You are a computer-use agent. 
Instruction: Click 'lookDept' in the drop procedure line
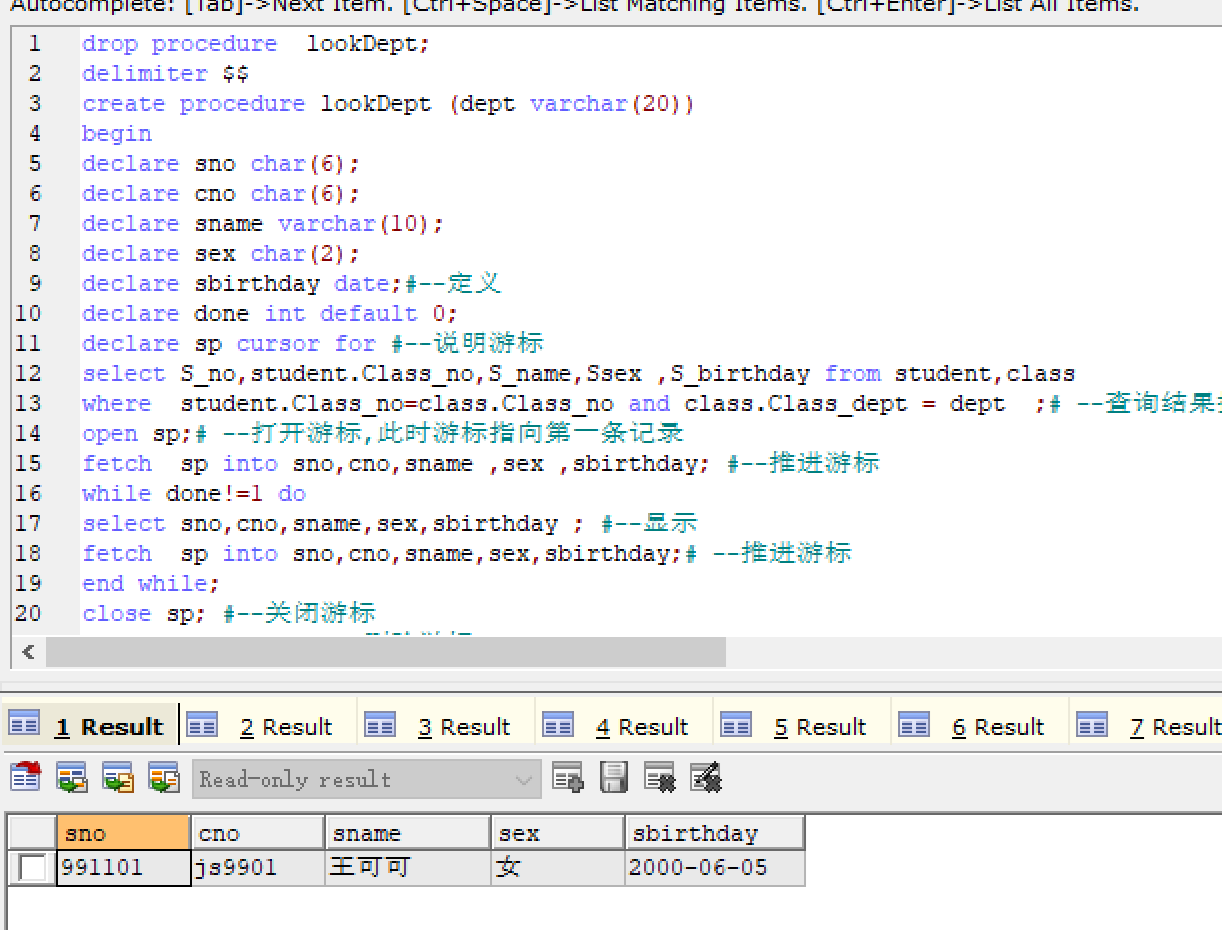click(362, 44)
